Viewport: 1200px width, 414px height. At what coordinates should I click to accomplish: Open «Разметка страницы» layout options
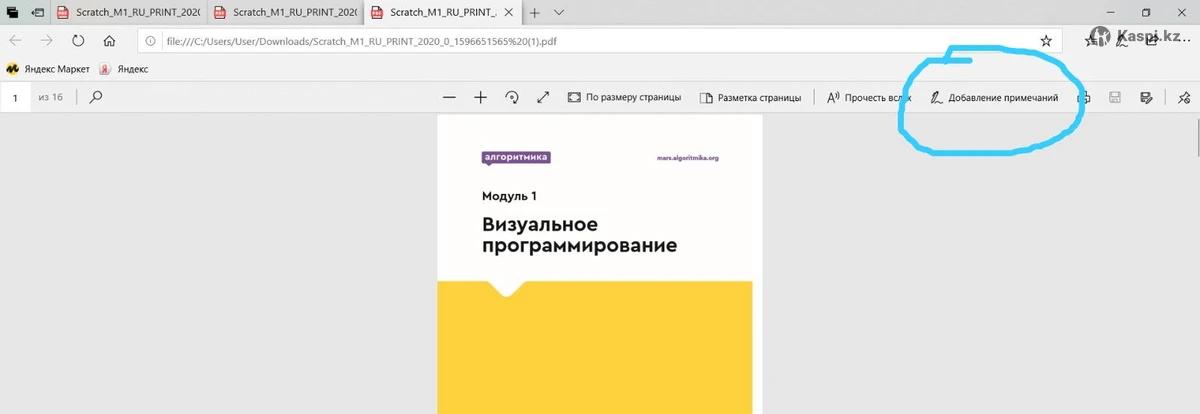[750, 98]
